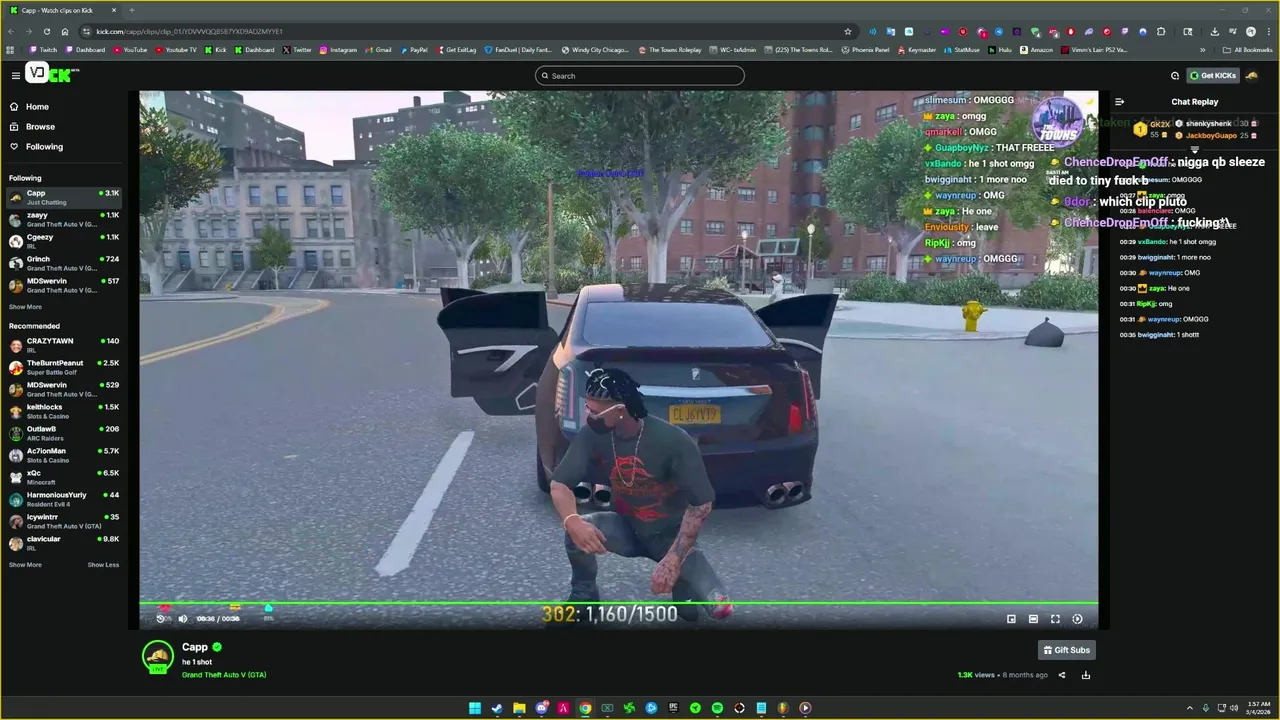Open Spotify from taskbar

717,708
